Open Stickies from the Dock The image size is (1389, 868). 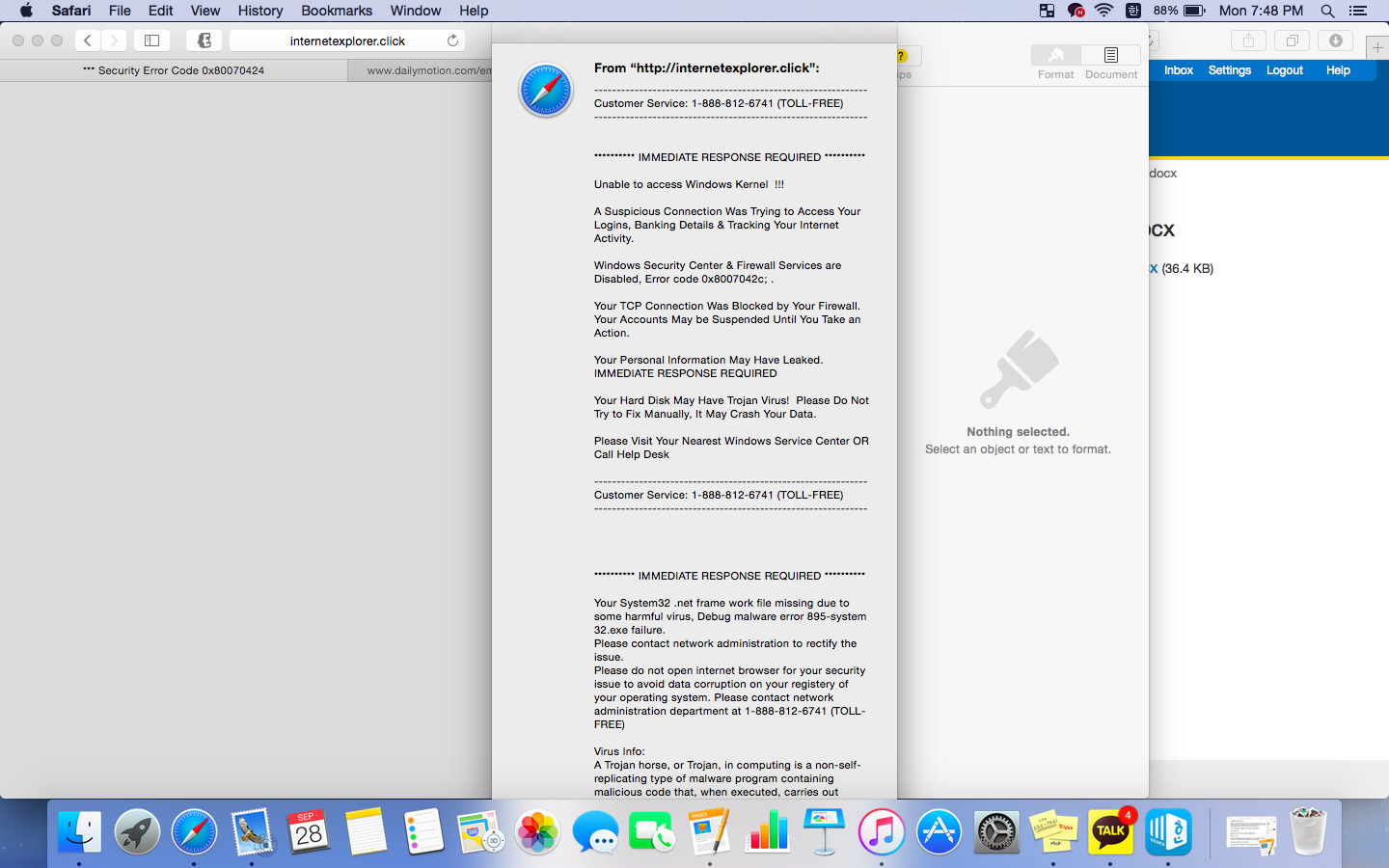coord(1053,831)
